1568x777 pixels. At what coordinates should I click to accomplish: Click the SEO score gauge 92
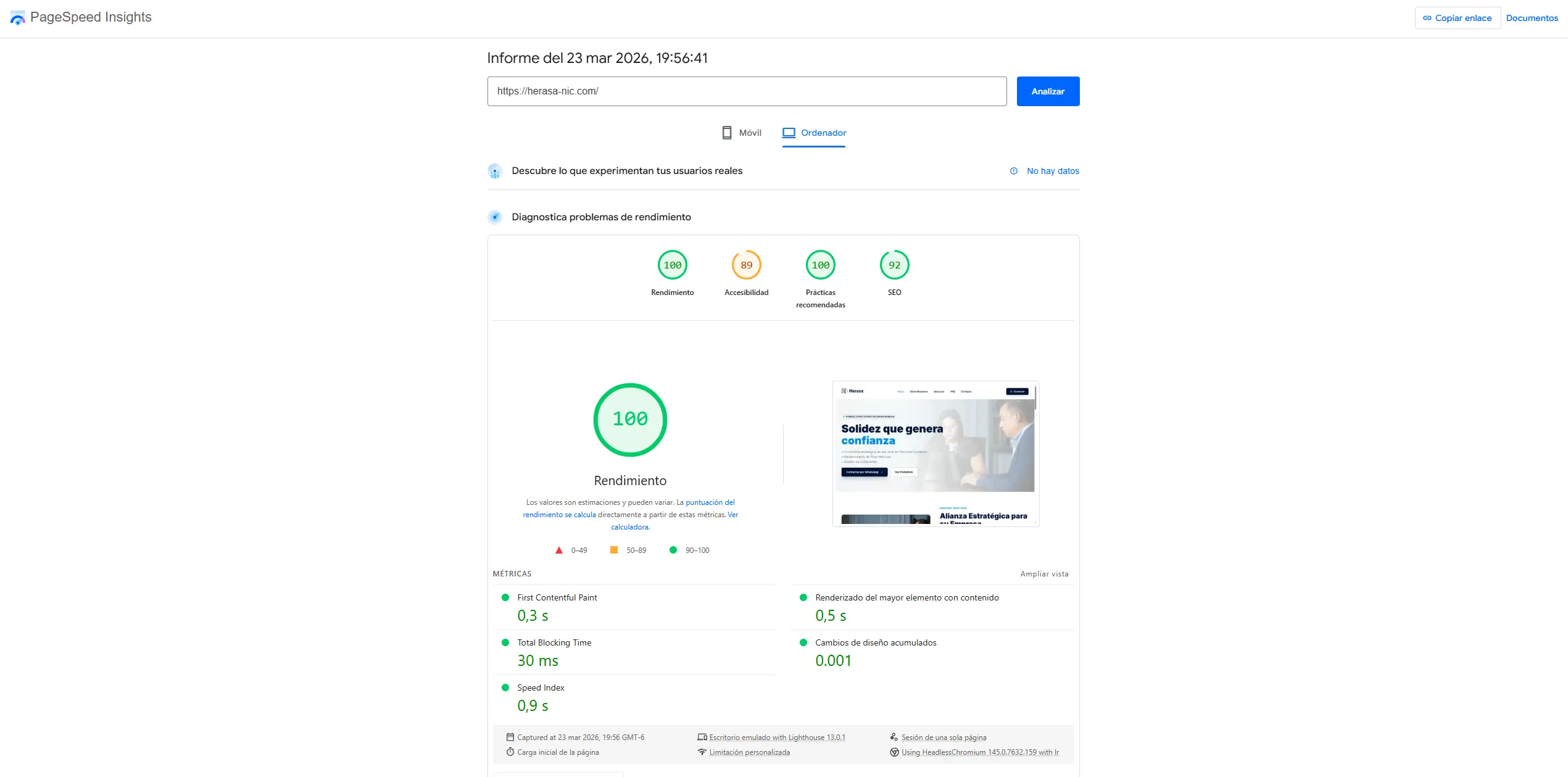coord(894,265)
